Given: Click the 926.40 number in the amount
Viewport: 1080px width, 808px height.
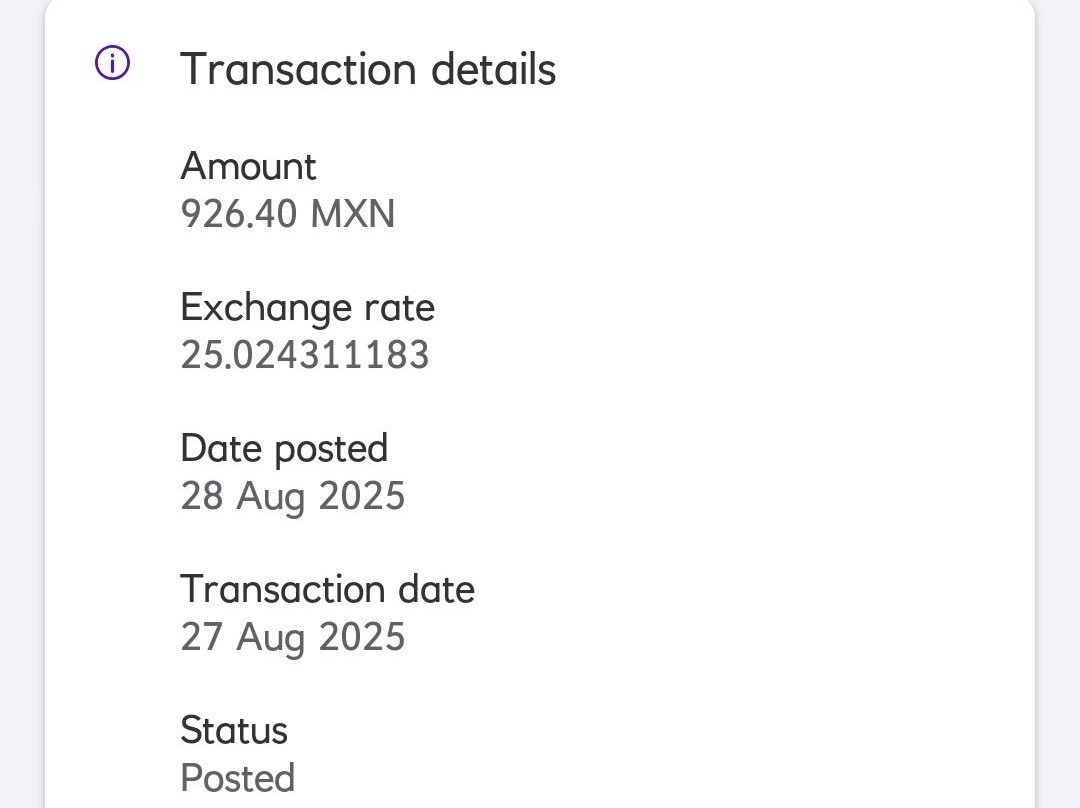Looking at the screenshot, I should 237,214.
